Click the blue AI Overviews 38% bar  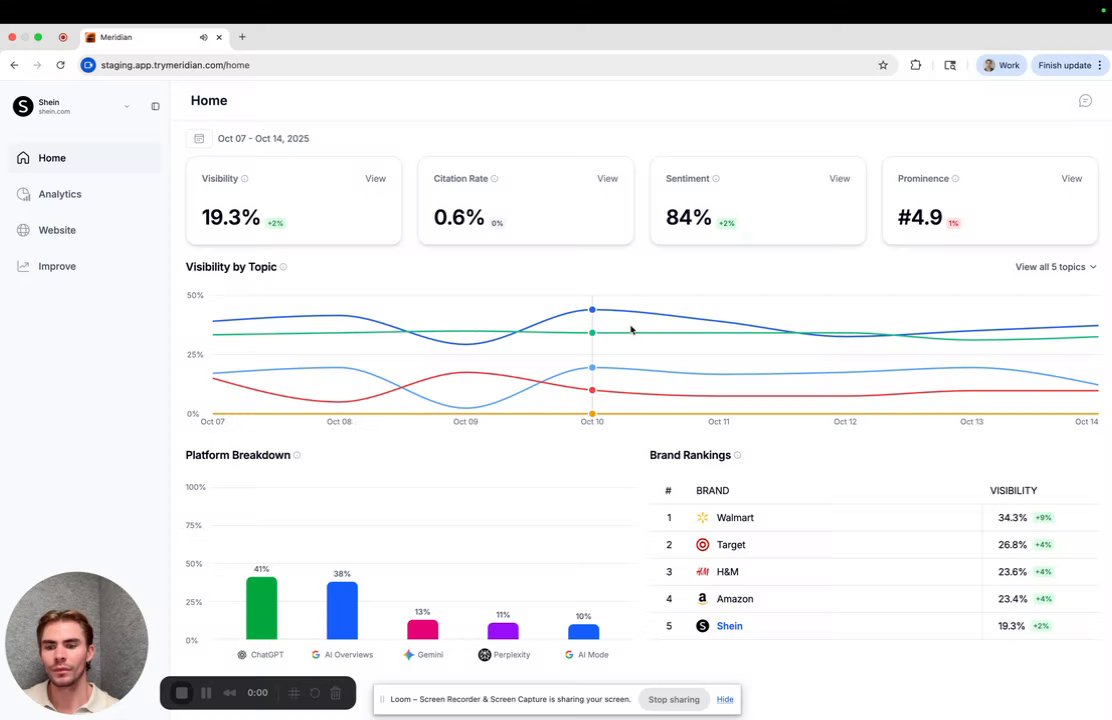click(x=342, y=611)
